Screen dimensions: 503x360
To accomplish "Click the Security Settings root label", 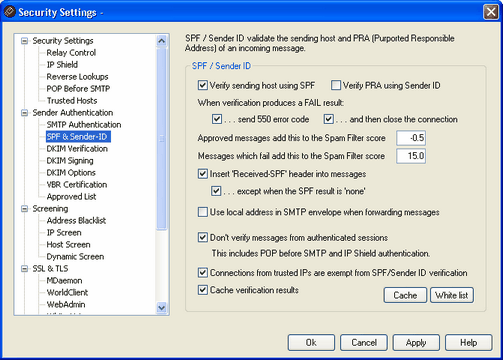I will (x=63, y=41).
